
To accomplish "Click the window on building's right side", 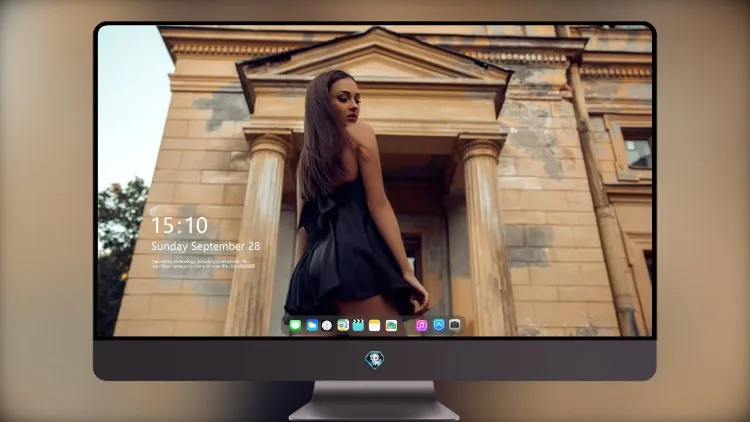I will pos(637,149).
